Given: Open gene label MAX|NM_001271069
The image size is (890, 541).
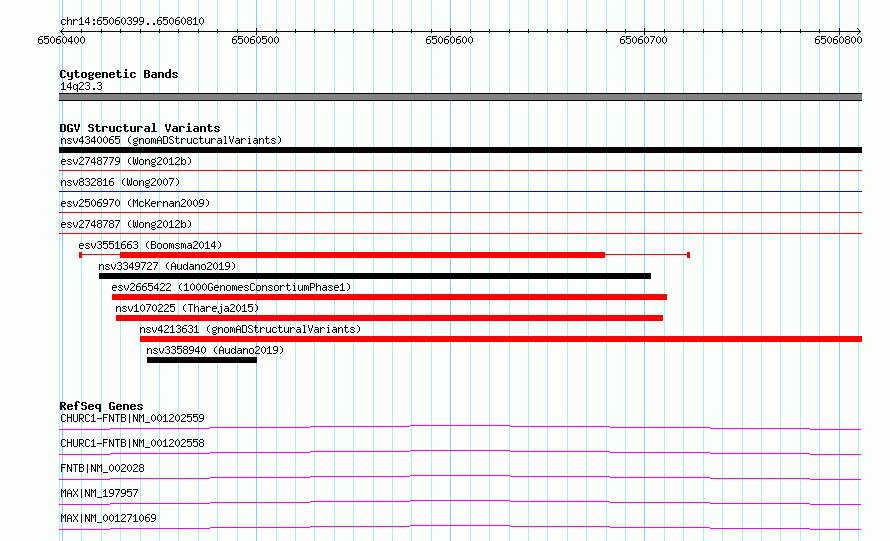Looking at the screenshot, I should click(x=108, y=518).
